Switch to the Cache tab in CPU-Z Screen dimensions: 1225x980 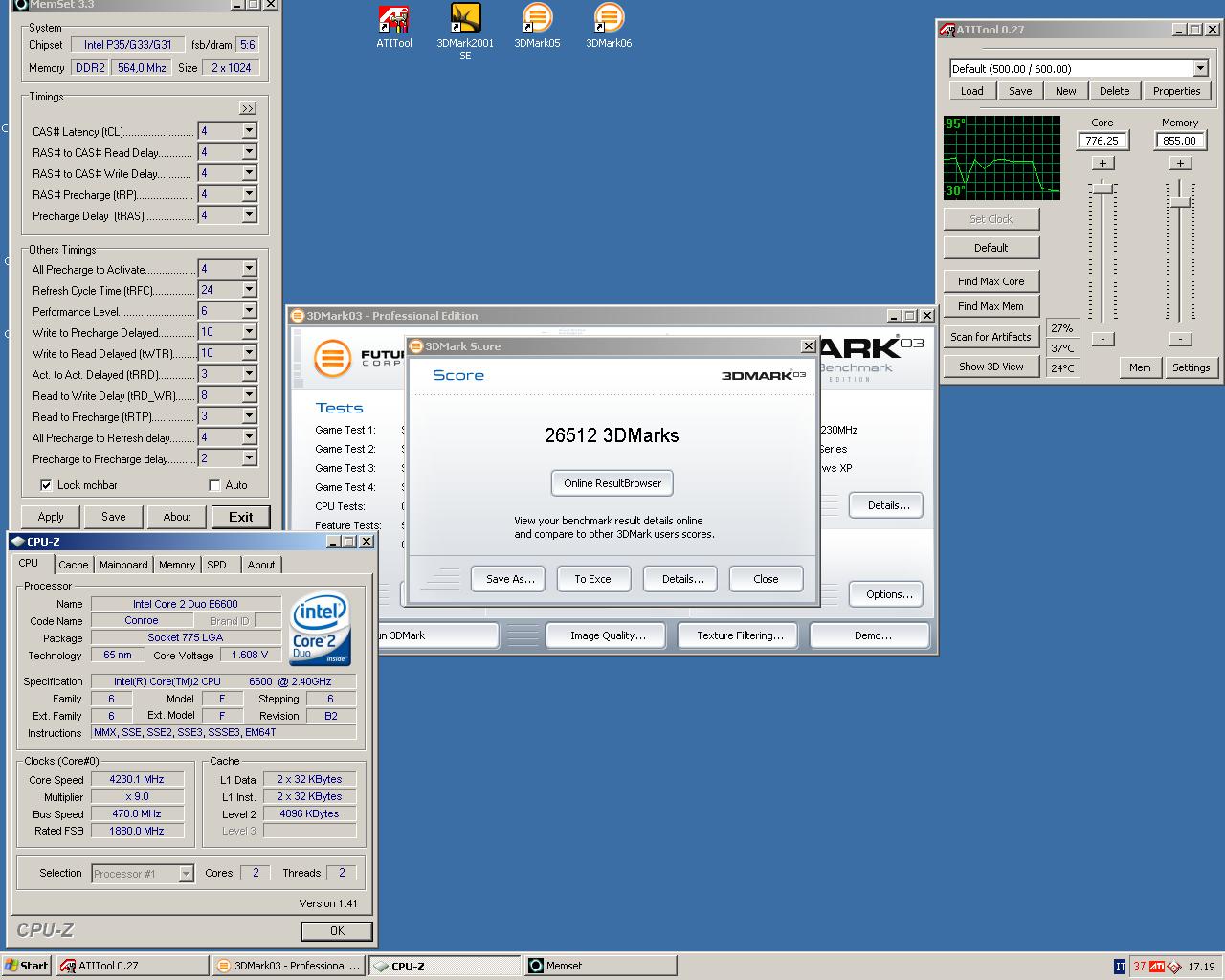click(74, 565)
